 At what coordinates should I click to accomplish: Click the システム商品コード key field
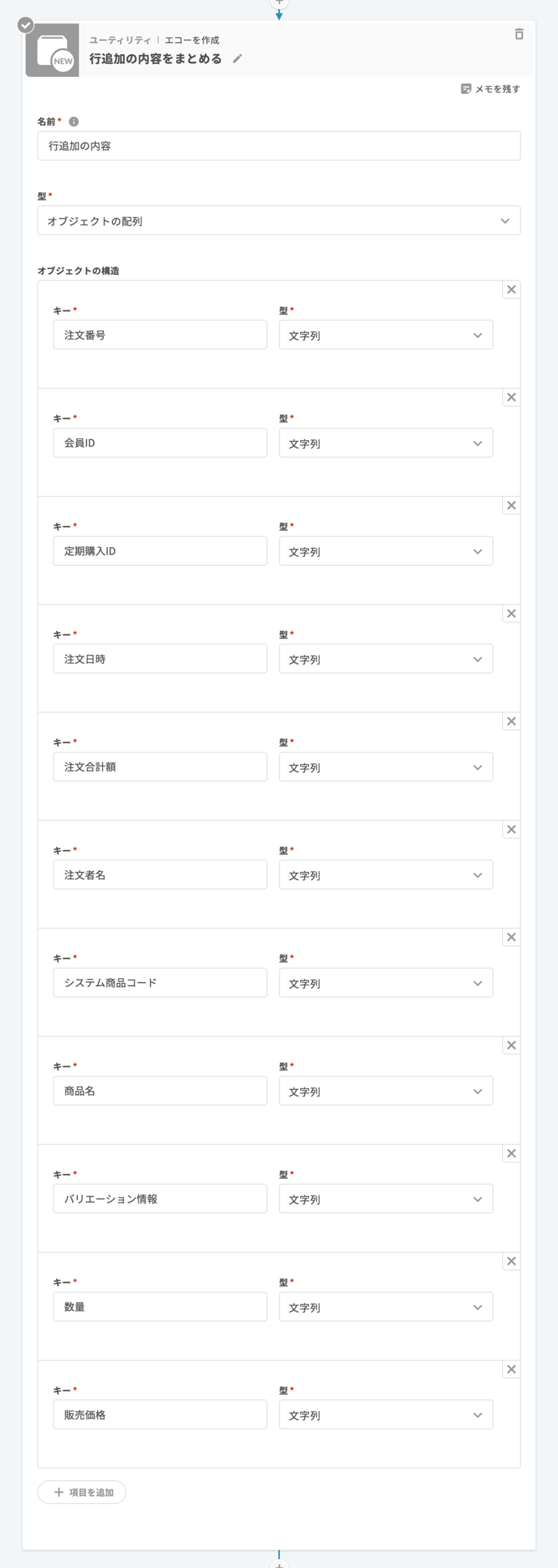[x=160, y=983]
